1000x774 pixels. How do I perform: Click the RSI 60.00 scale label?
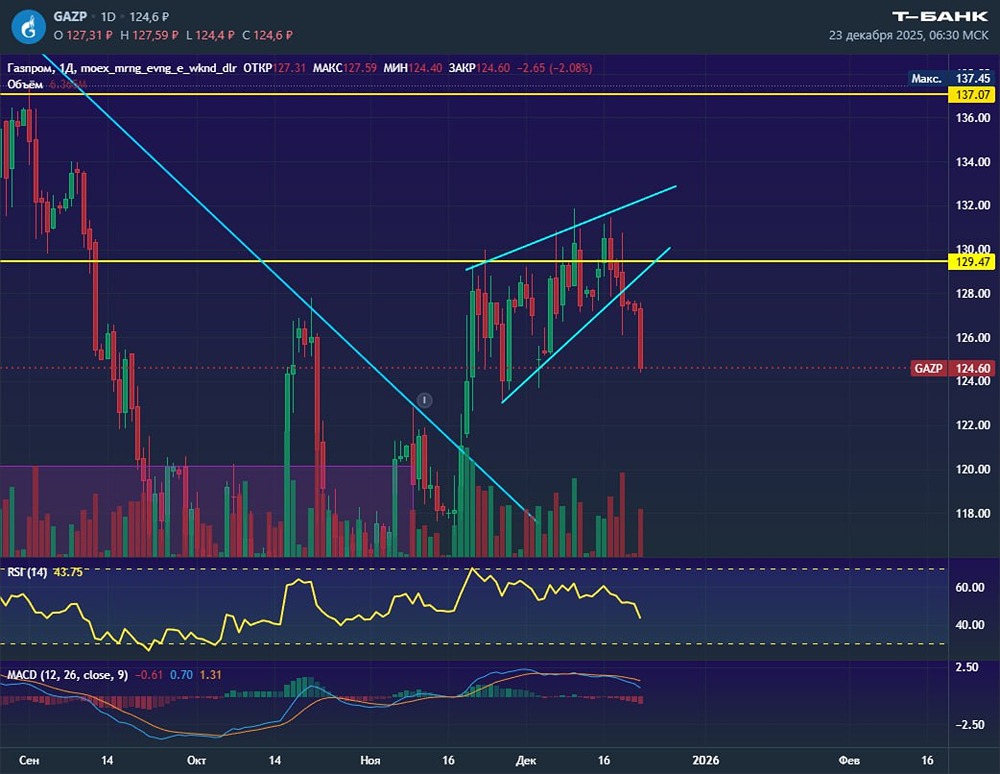point(969,587)
